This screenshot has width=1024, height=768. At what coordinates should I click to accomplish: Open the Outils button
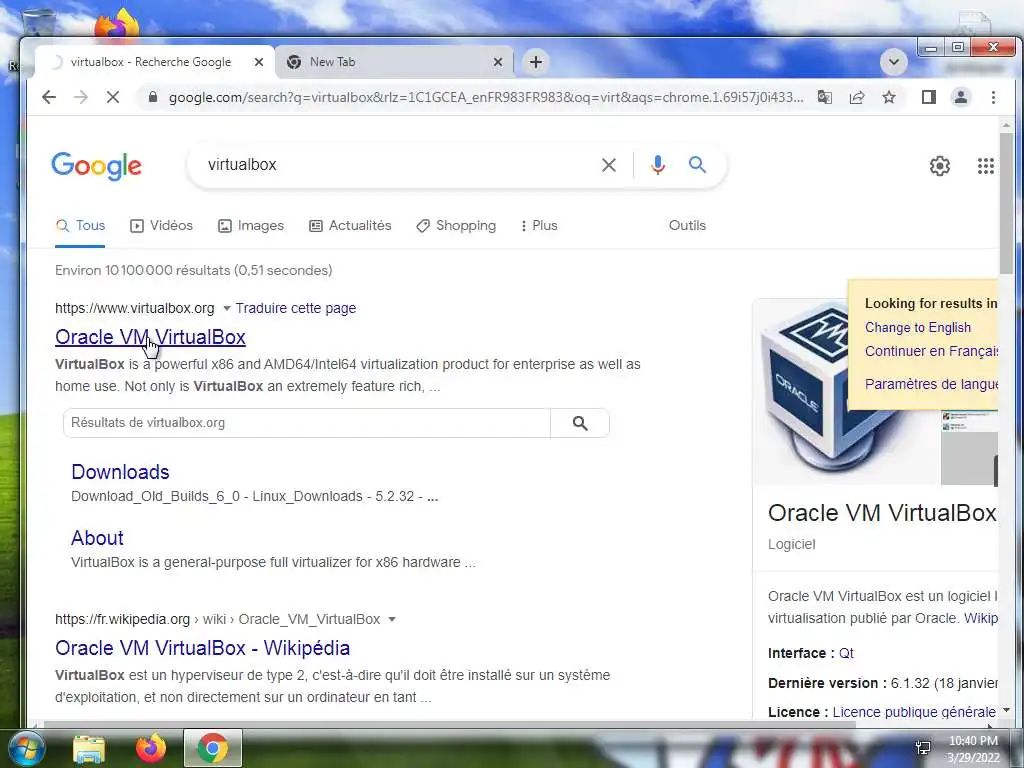click(687, 225)
